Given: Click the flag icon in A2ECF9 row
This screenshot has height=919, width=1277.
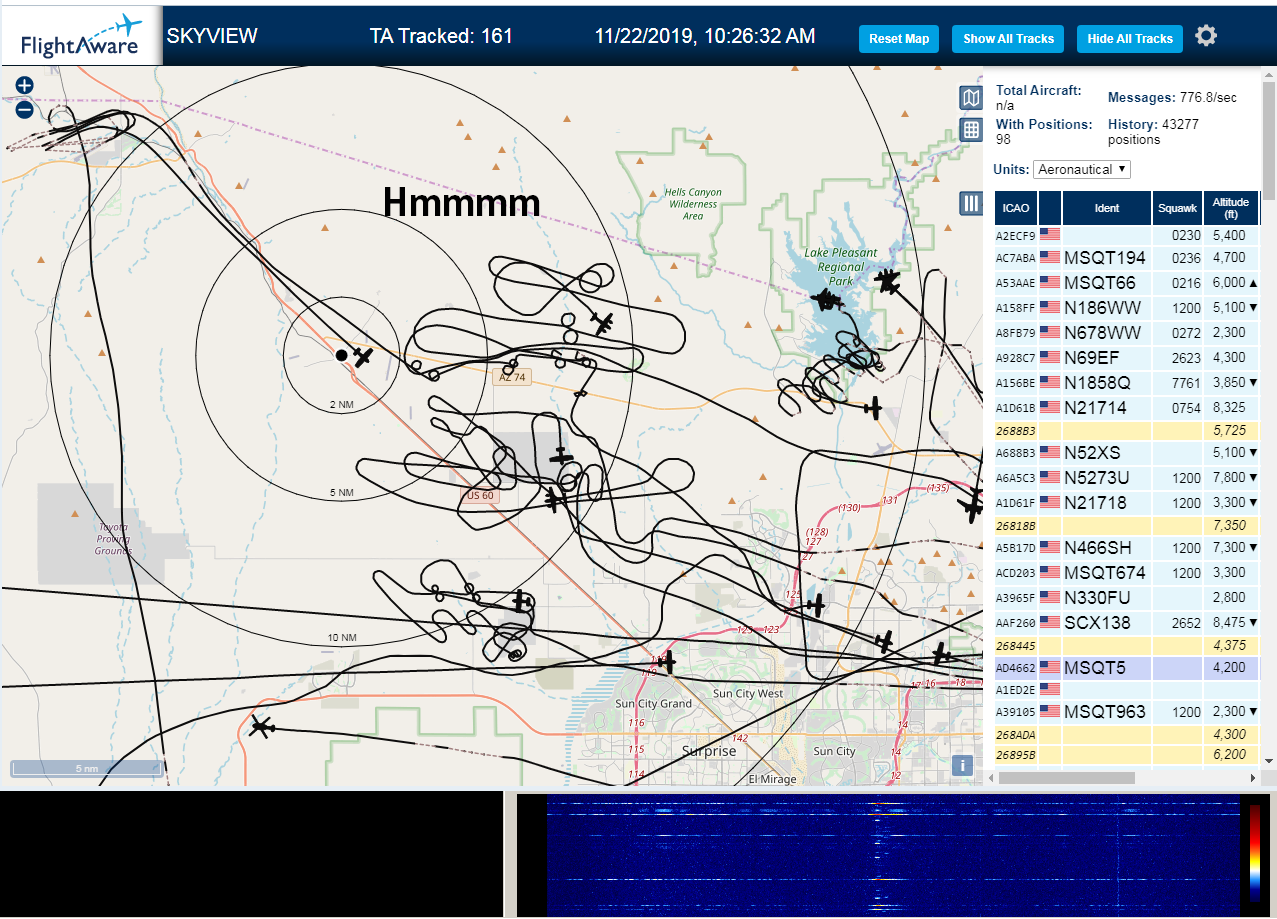Looking at the screenshot, I should pos(1050,234).
